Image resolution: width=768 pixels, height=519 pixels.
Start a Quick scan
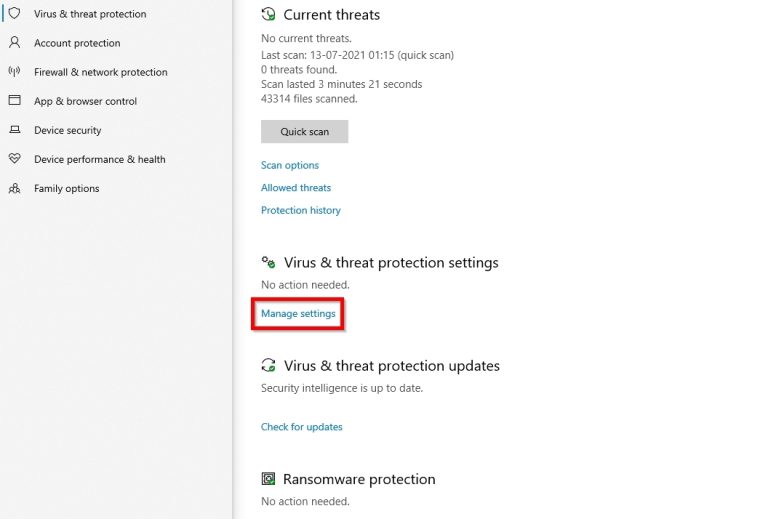(304, 132)
